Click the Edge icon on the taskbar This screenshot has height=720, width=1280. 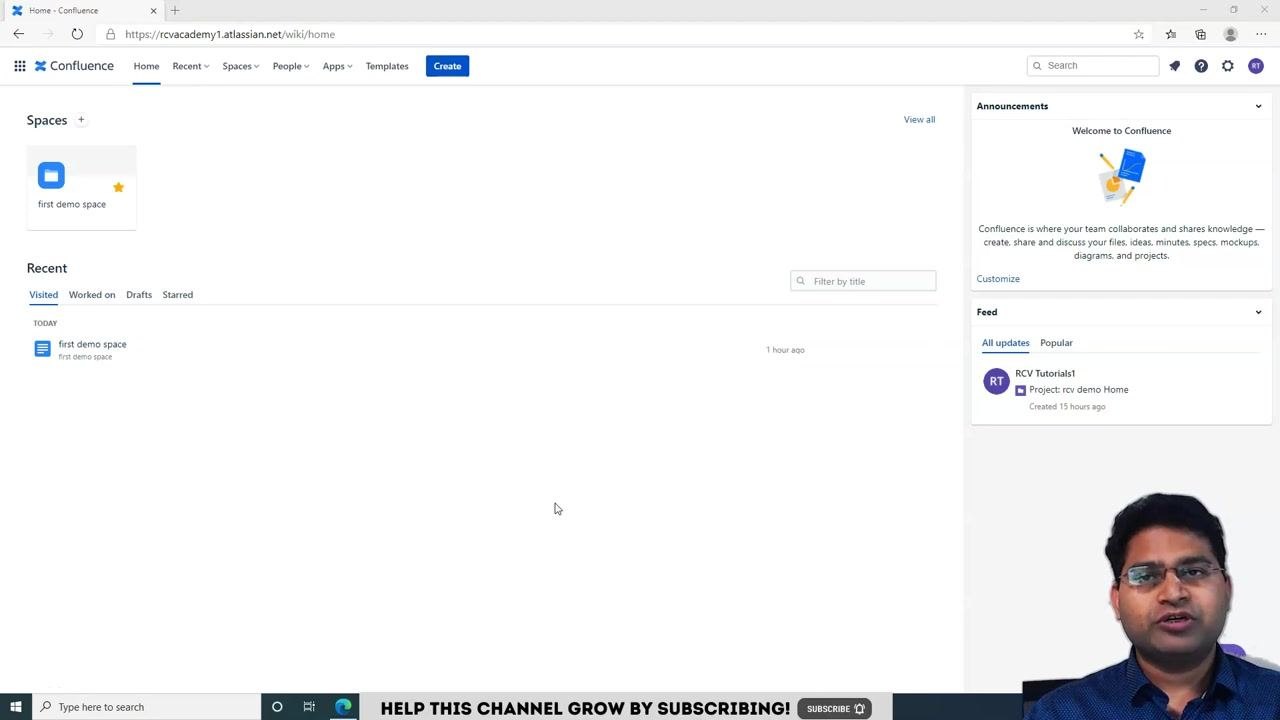[x=343, y=707]
